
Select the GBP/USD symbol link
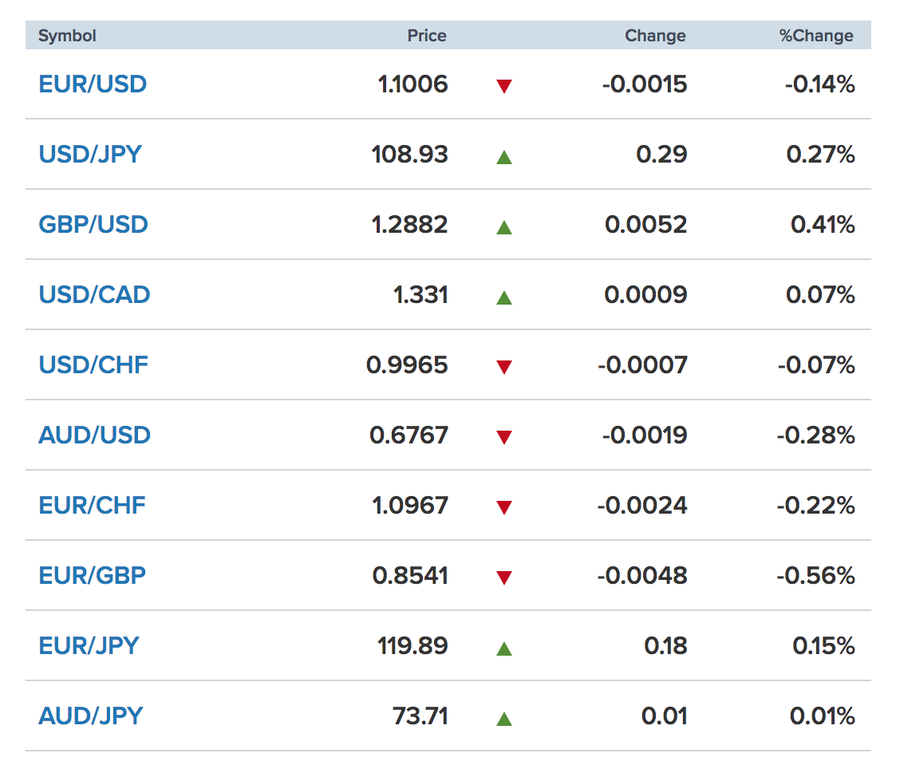[93, 225]
